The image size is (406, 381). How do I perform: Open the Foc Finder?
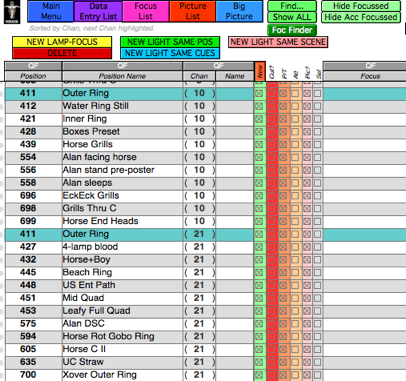point(292,30)
